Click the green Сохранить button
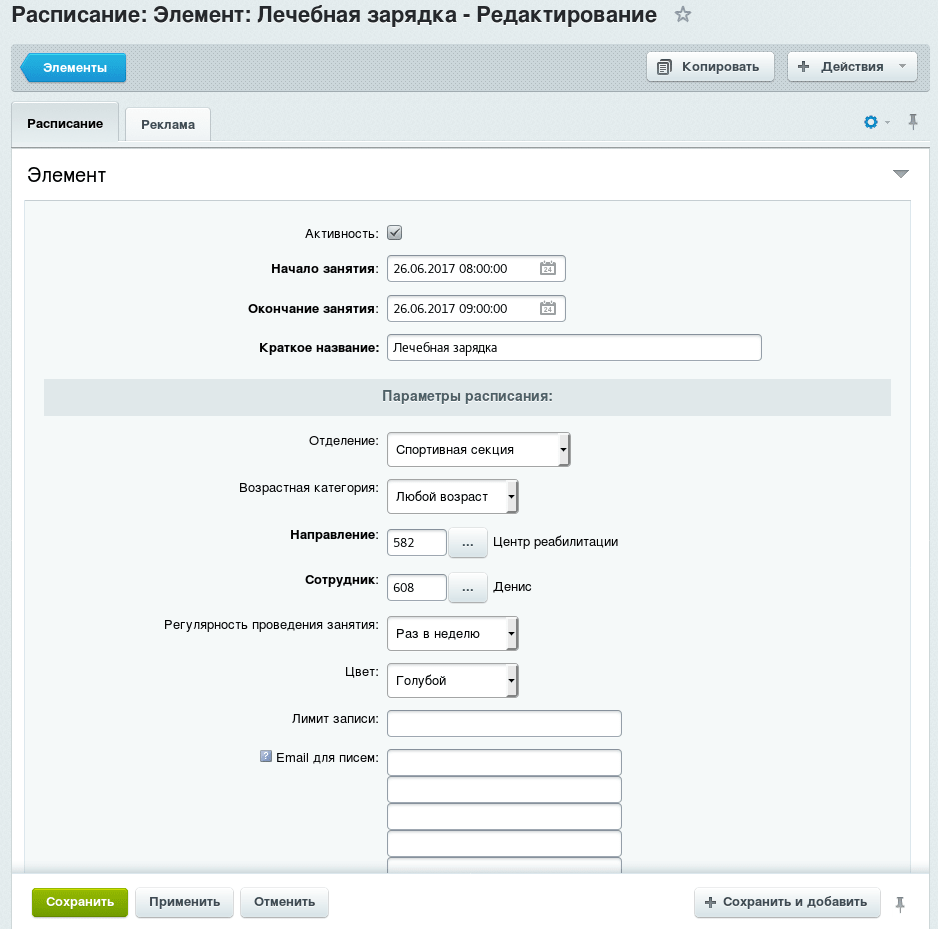Screen dimensions: 938x929 80,902
